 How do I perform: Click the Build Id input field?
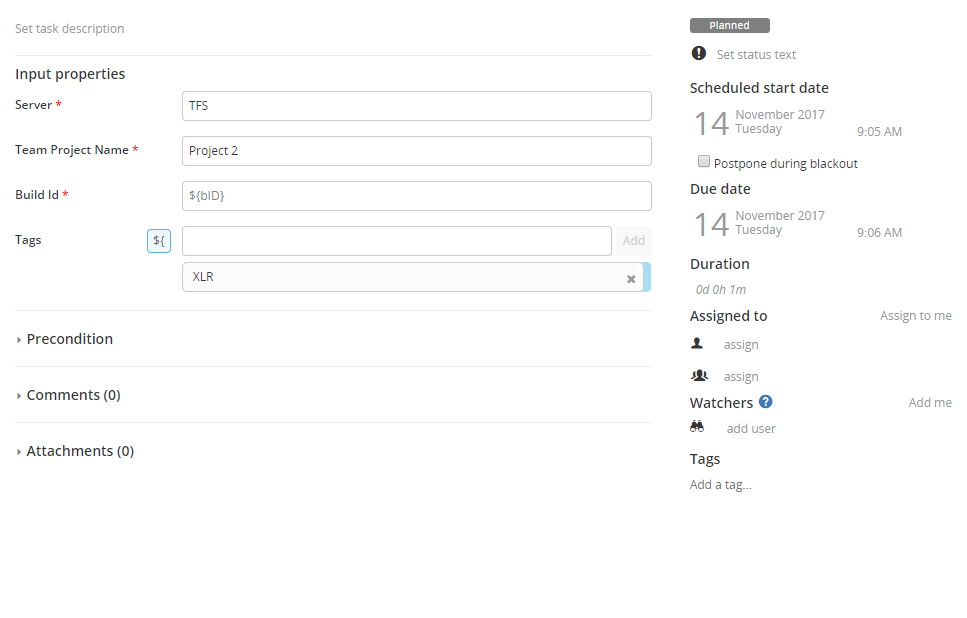coord(416,196)
